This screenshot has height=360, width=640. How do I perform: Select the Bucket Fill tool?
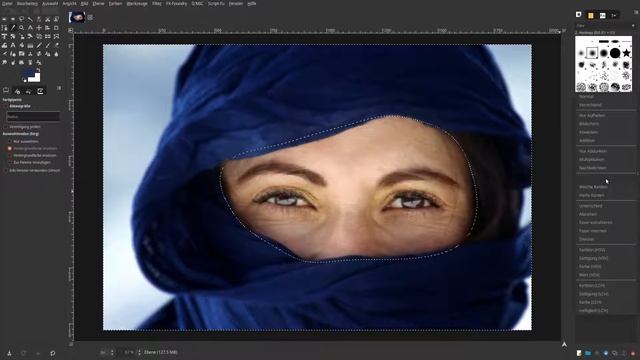pyautogui.click(x=21, y=45)
